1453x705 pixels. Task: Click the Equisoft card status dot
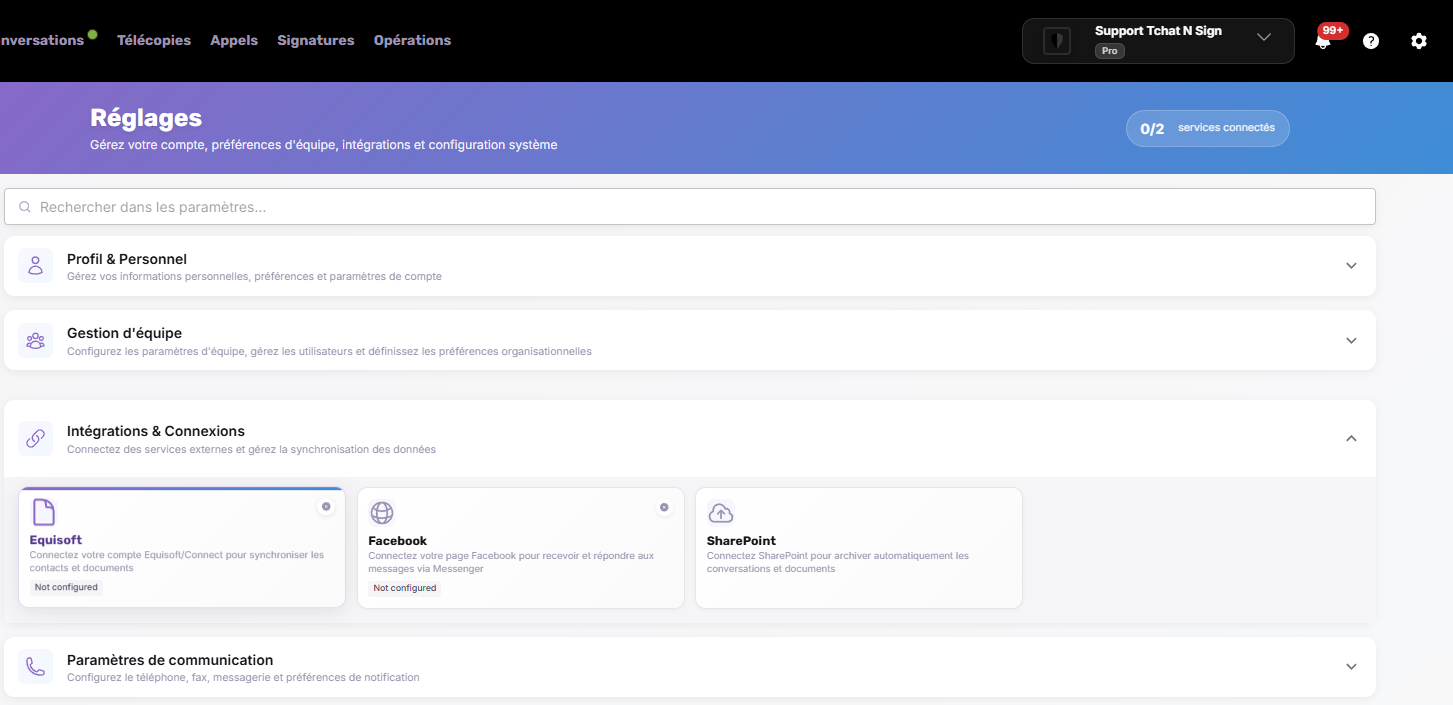pyautogui.click(x=326, y=507)
